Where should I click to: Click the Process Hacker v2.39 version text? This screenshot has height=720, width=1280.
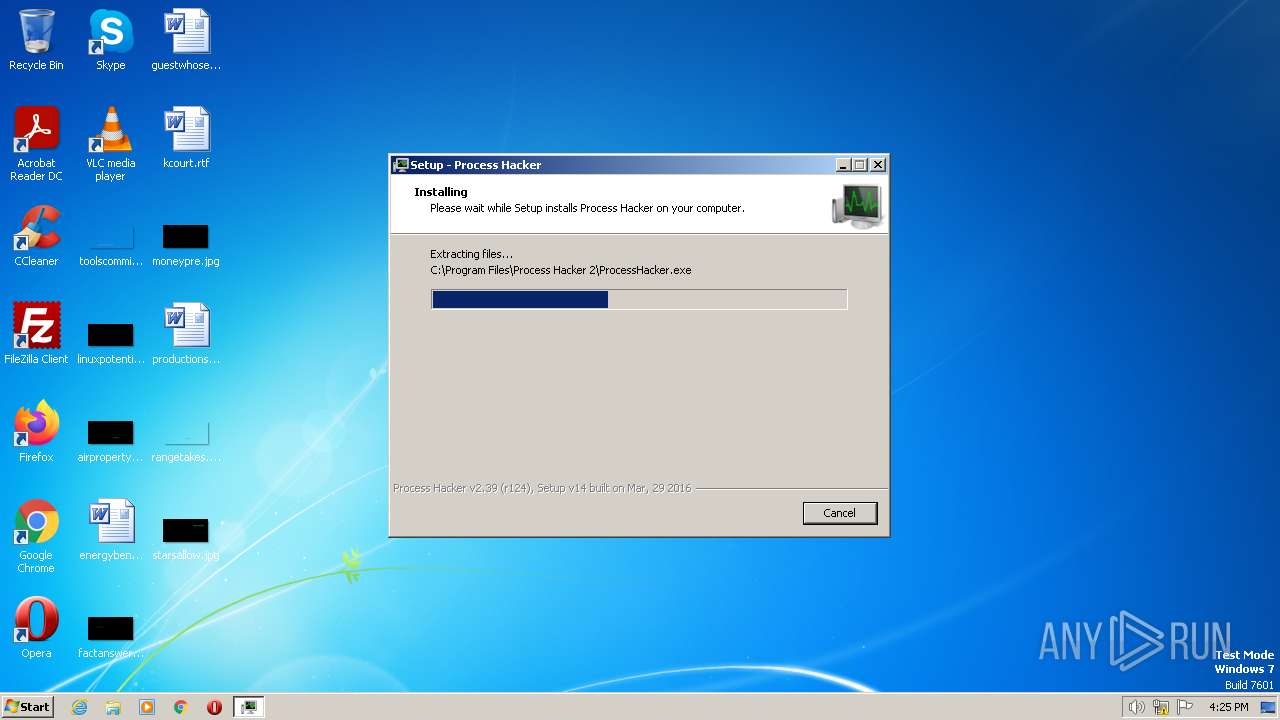[x=542, y=488]
